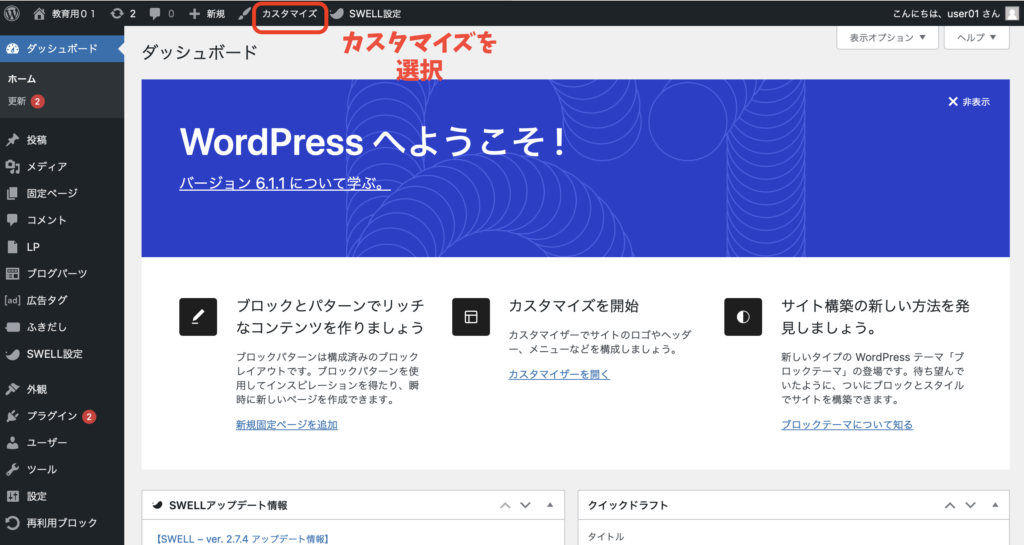The width and height of the screenshot is (1024, 545).
Task: Move SWELLアップデート情報 panel up
Action: [505, 505]
